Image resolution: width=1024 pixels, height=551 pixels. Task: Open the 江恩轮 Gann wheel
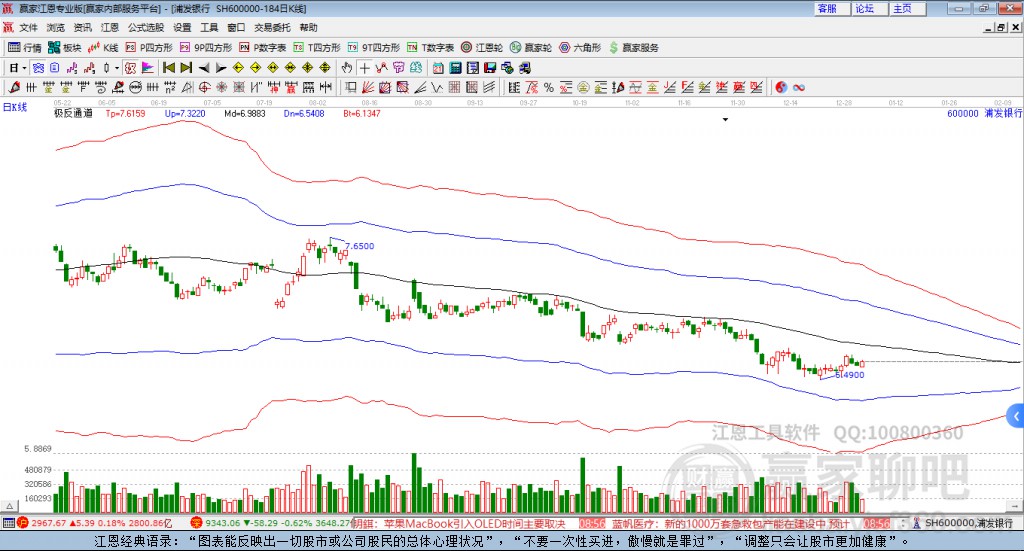pyautogui.click(x=482, y=48)
